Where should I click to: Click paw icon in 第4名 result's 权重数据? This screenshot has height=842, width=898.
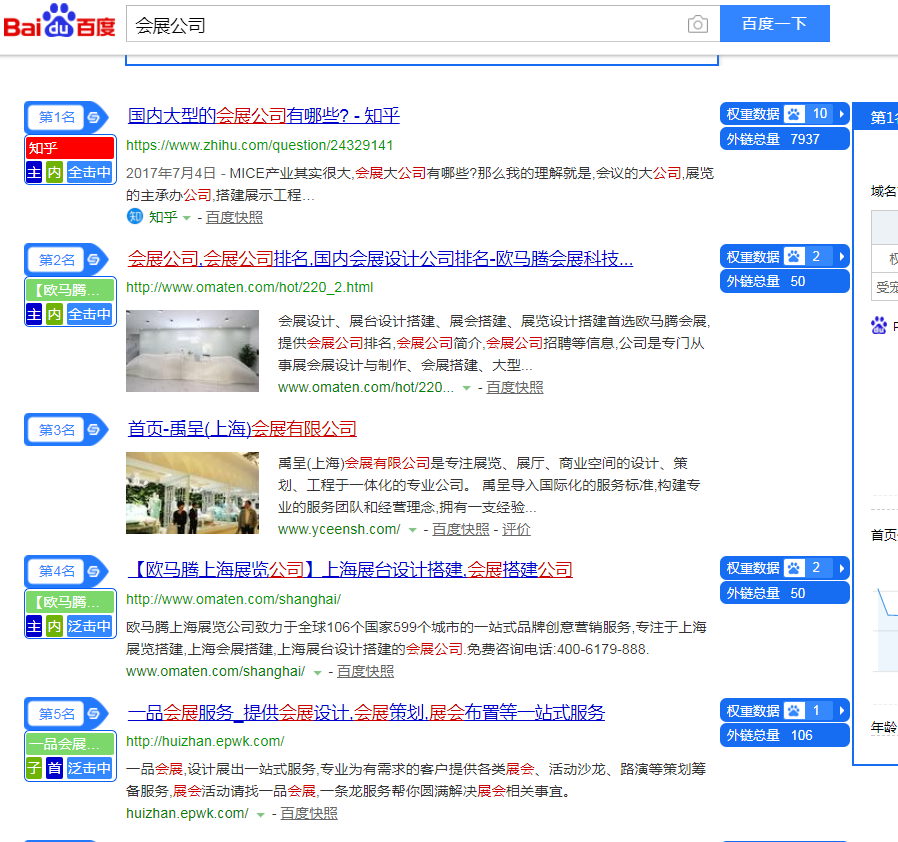tap(794, 568)
